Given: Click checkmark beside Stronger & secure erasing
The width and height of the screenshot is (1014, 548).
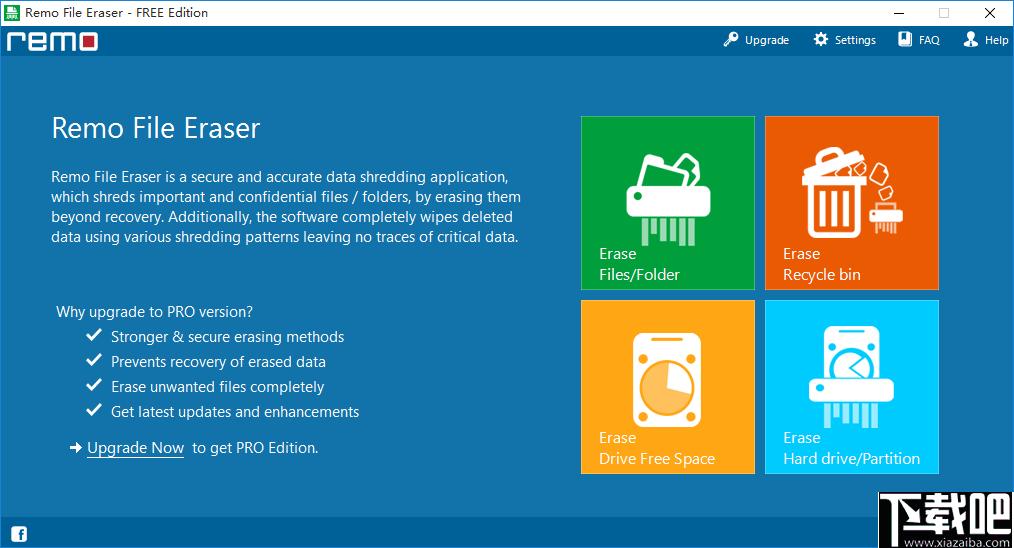Looking at the screenshot, I should point(94,335).
